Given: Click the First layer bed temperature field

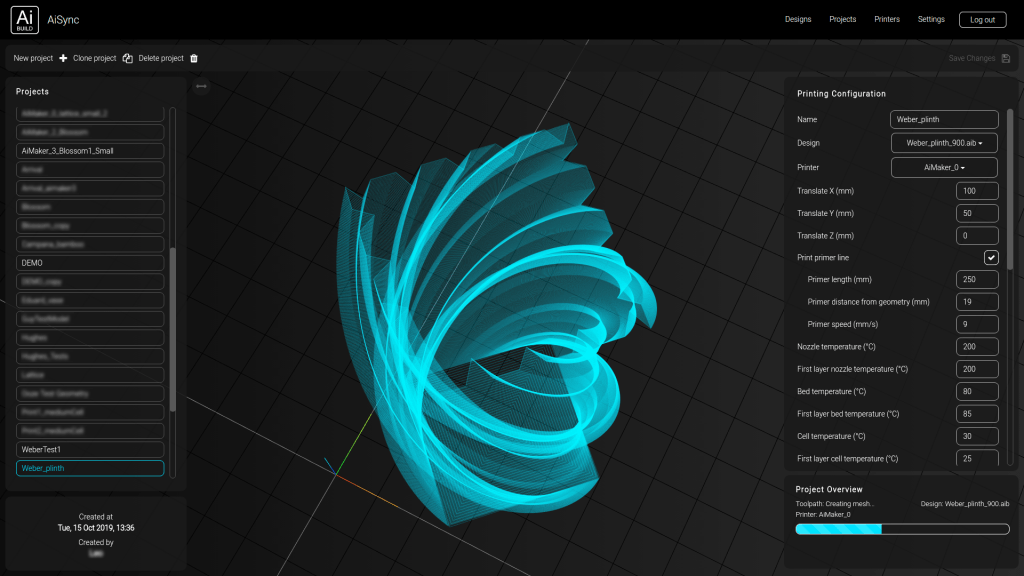Looking at the screenshot, I should 977,413.
